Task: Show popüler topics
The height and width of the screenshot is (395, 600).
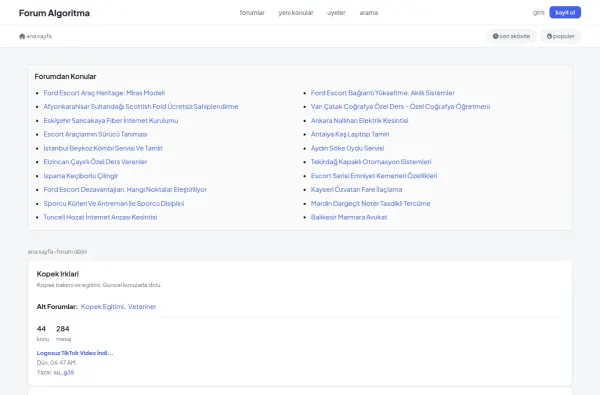Action: coord(561,36)
